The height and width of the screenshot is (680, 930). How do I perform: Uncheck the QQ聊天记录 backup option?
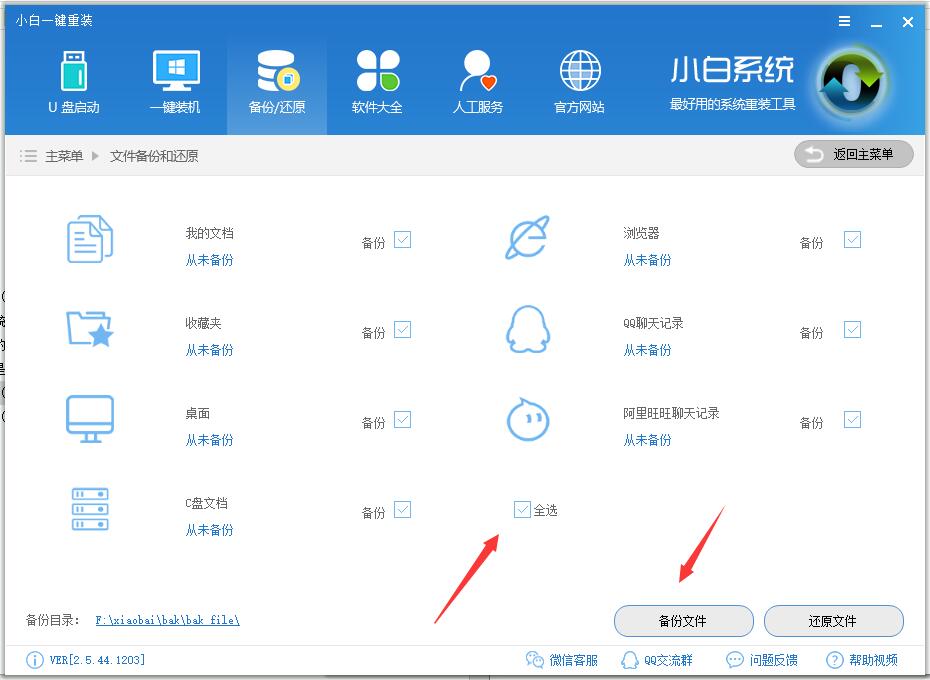point(852,330)
